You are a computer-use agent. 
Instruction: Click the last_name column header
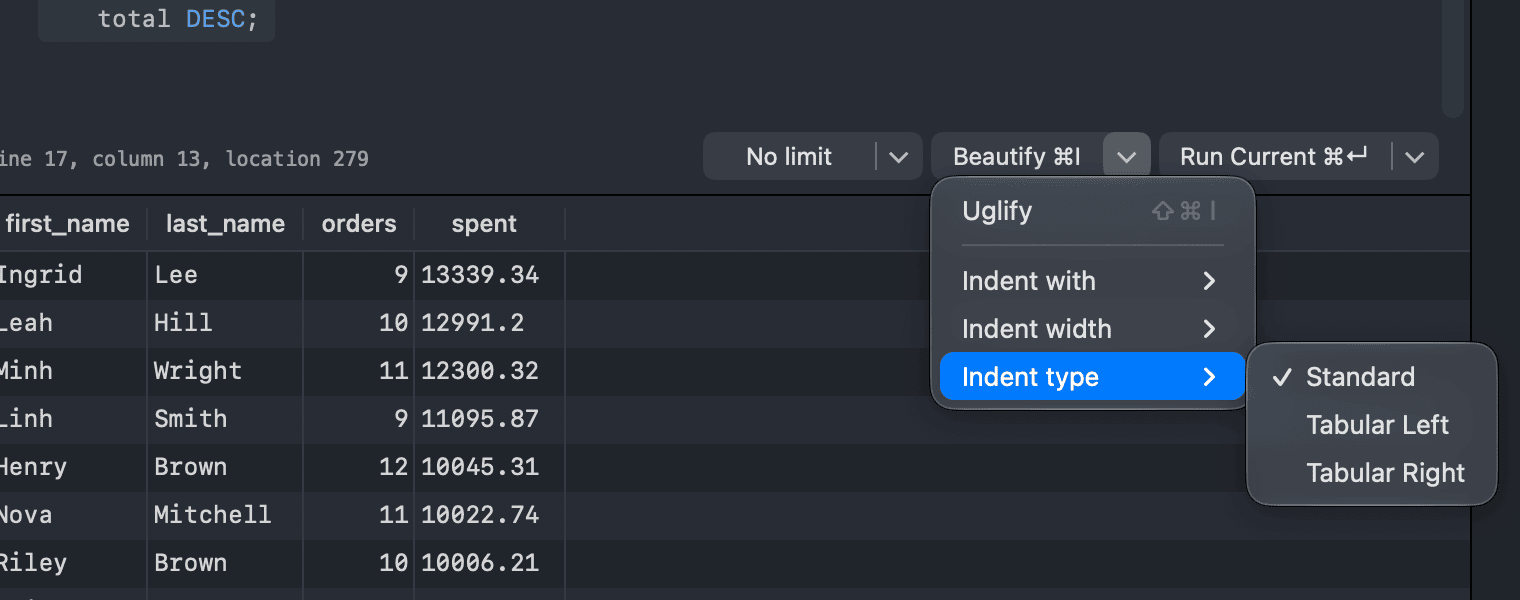point(225,224)
